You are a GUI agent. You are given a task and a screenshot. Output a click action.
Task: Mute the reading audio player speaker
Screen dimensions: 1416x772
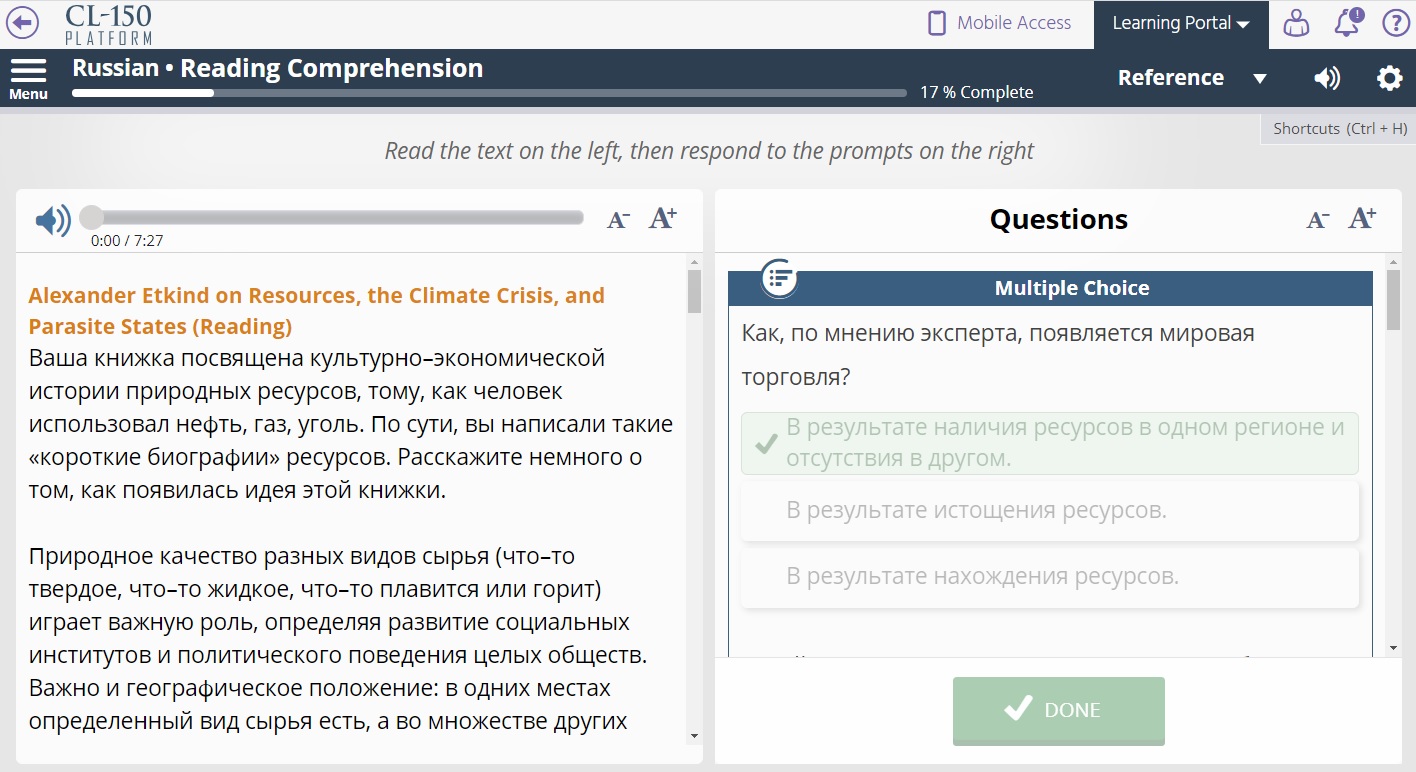(x=52, y=220)
